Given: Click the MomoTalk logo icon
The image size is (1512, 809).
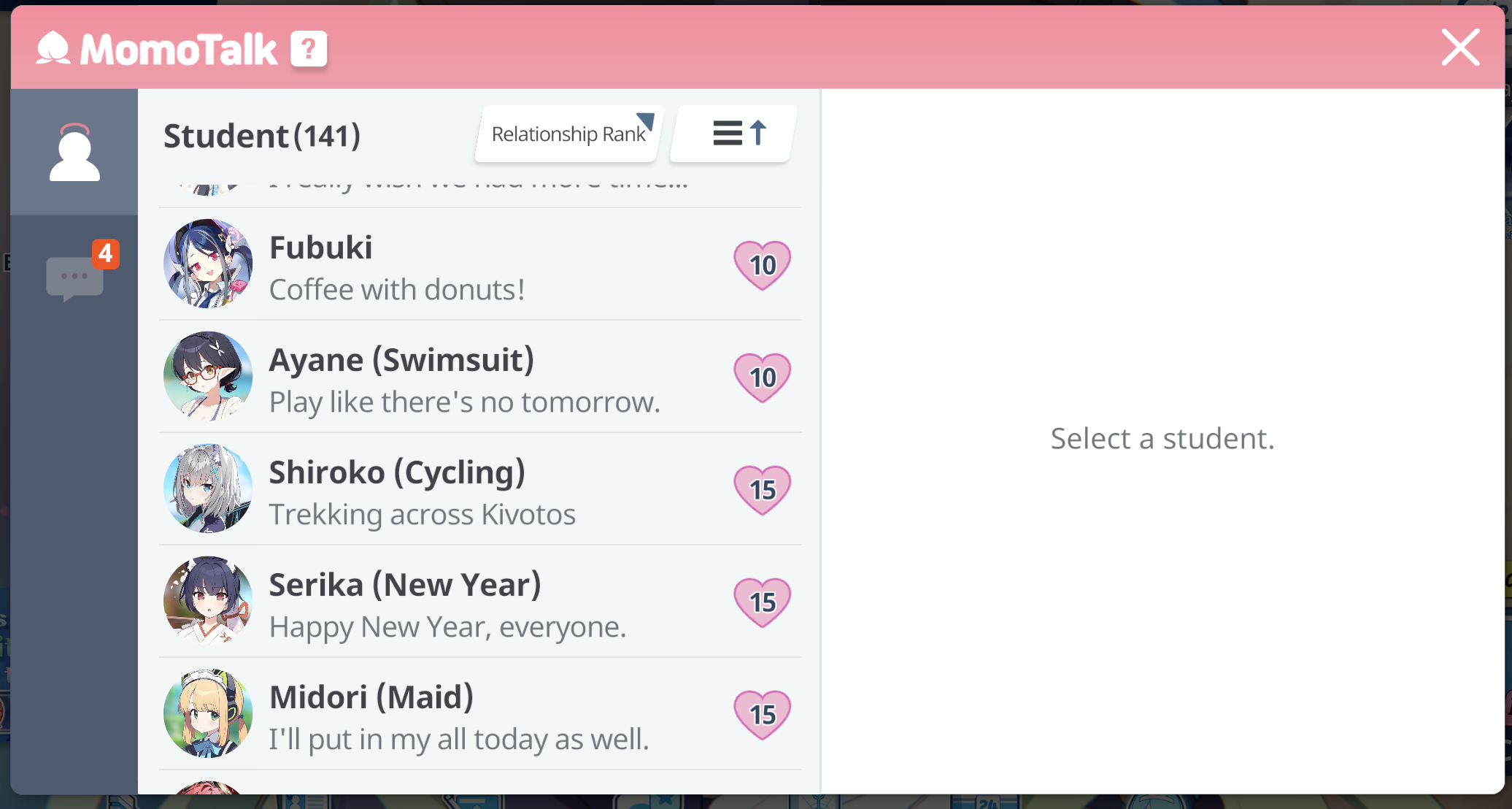Looking at the screenshot, I should [54, 49].
